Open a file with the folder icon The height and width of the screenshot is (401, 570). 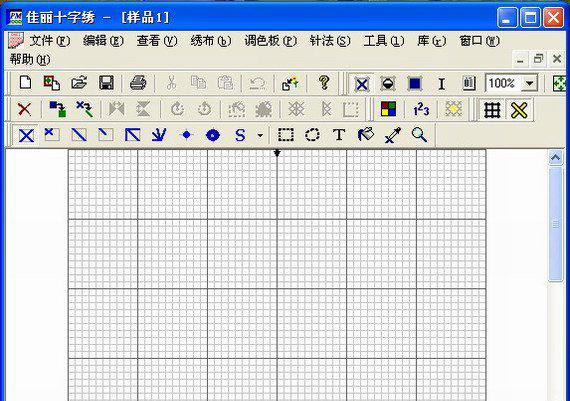pos(79,83)
